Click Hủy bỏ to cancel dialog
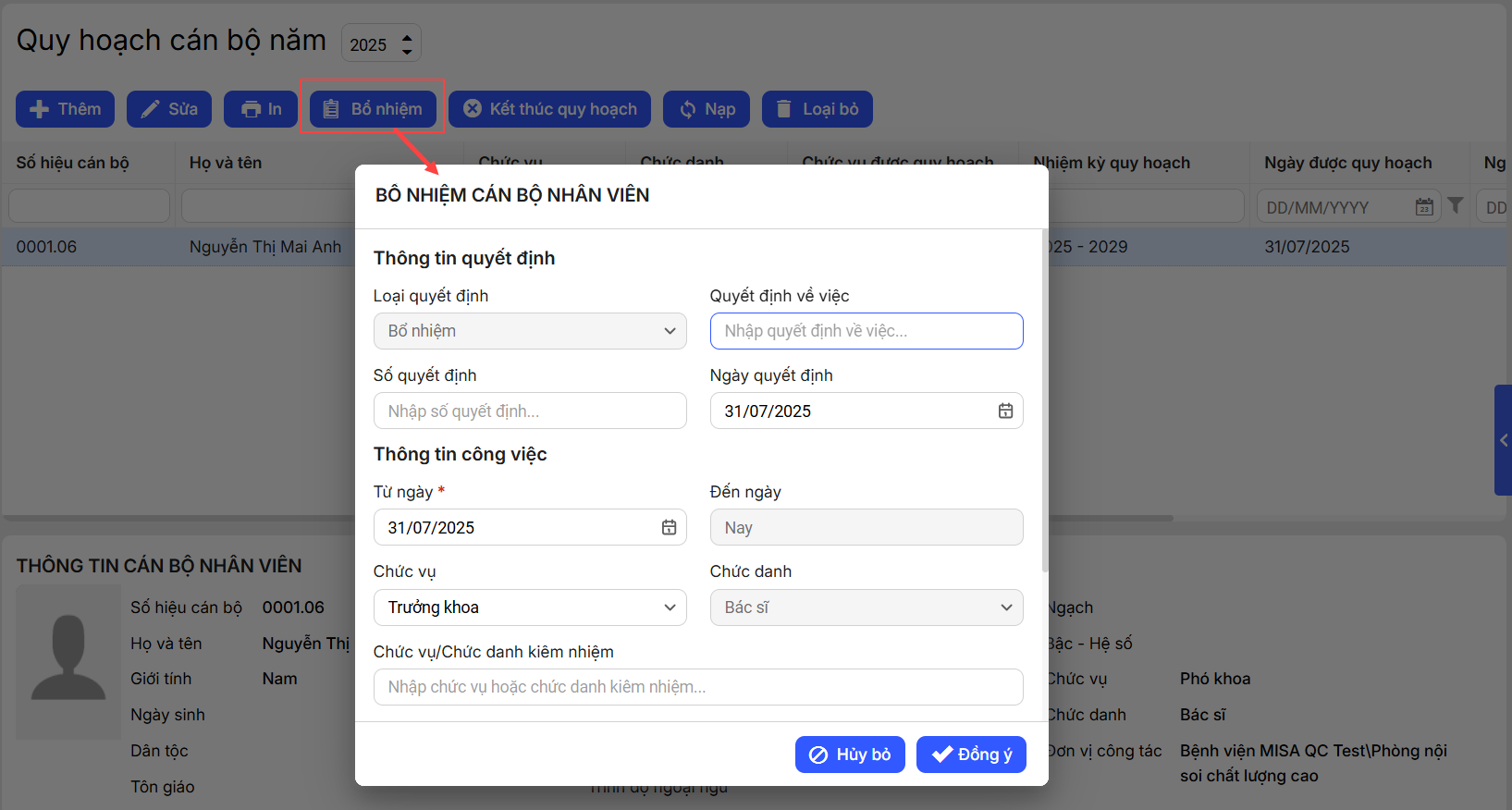 [850, 755]
